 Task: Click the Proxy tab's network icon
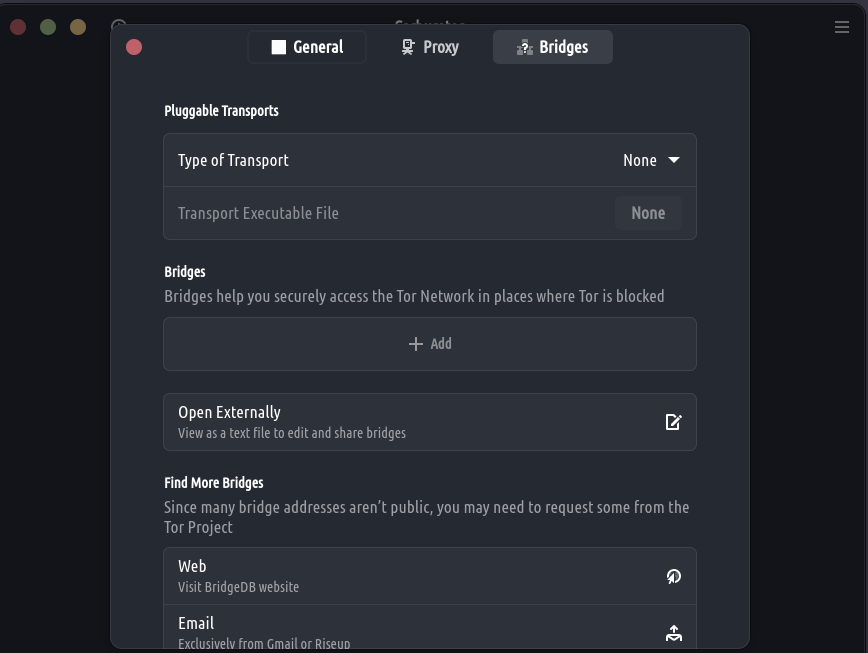point(408,47)
